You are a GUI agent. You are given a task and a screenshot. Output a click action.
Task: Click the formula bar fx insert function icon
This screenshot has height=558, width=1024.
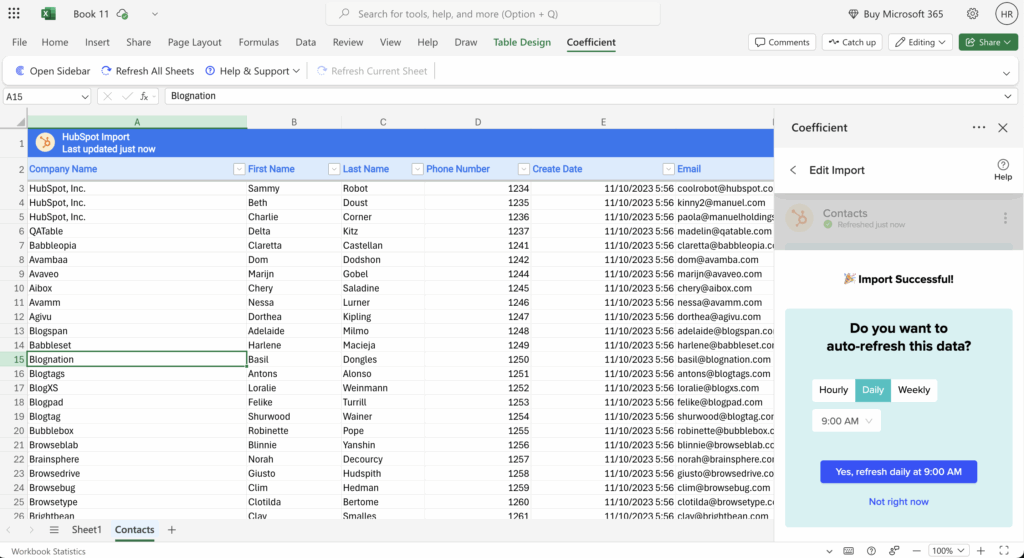(144, 96)
